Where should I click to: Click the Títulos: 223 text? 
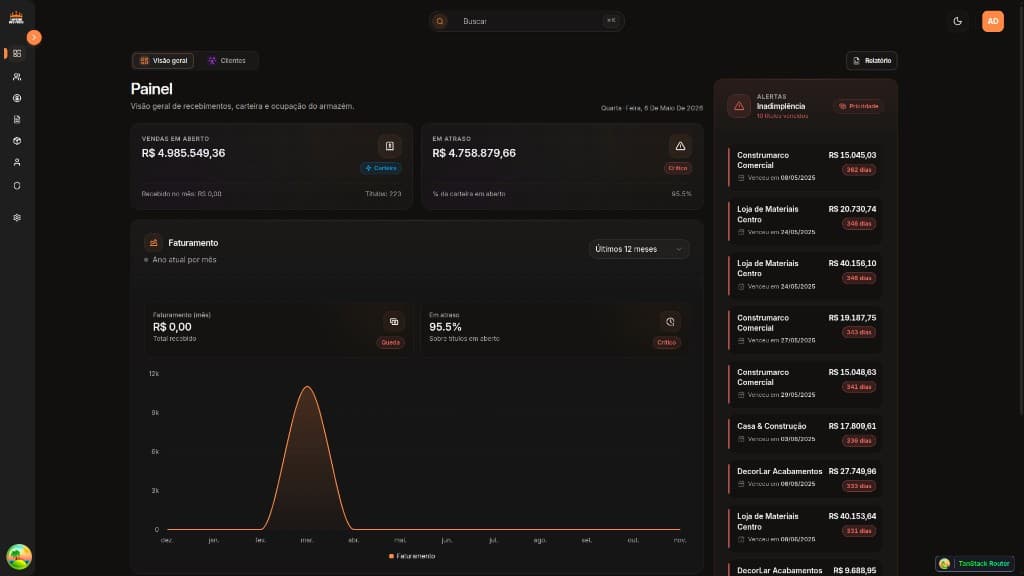[383, 194]
